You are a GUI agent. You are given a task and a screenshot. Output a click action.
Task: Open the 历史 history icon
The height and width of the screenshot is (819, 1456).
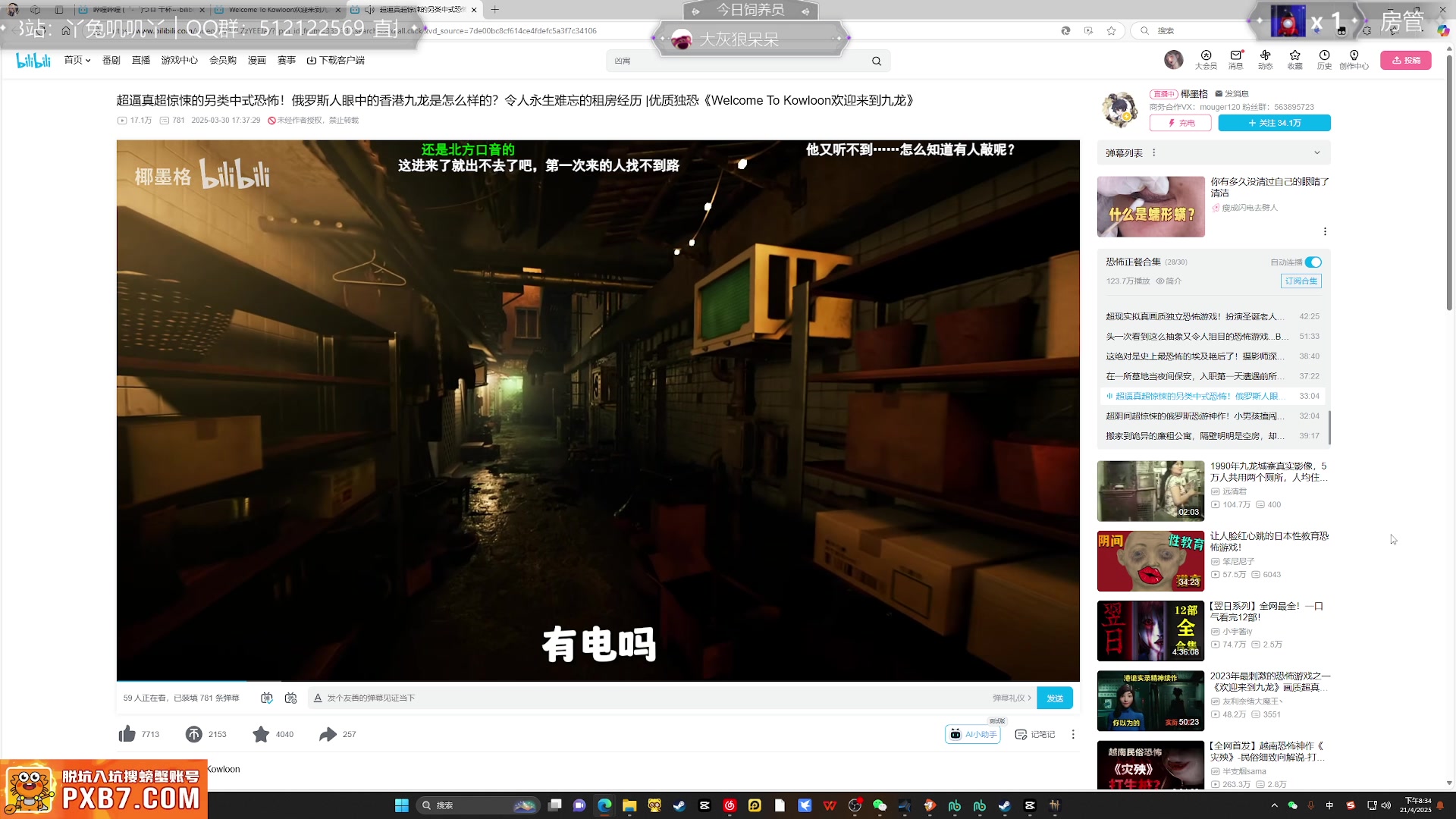click(1324, 60)
